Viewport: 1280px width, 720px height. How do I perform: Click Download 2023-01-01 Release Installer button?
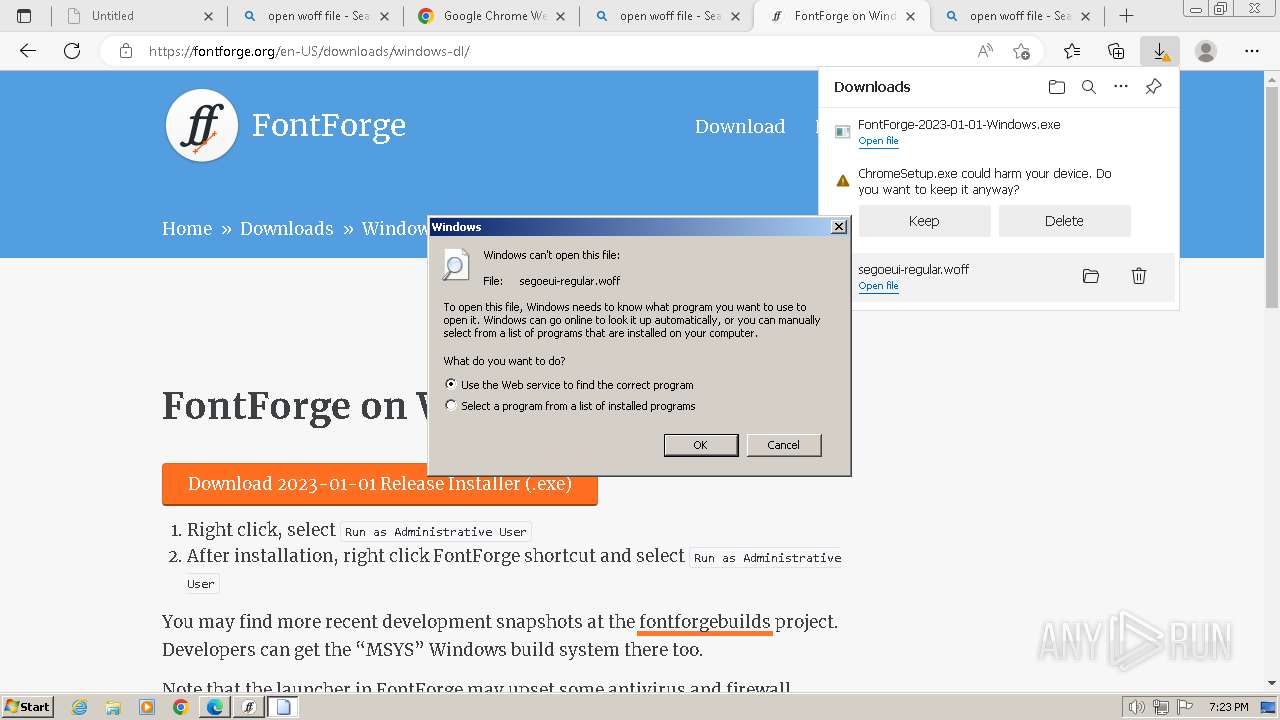coord(380,484)
